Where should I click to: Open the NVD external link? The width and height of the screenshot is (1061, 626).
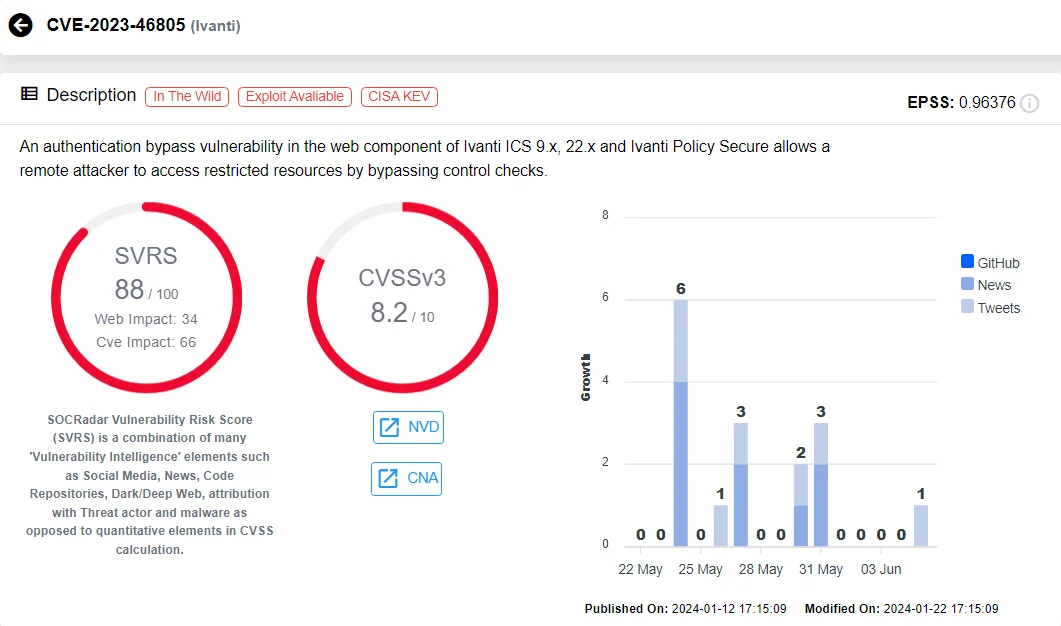[x=408, y=427]
